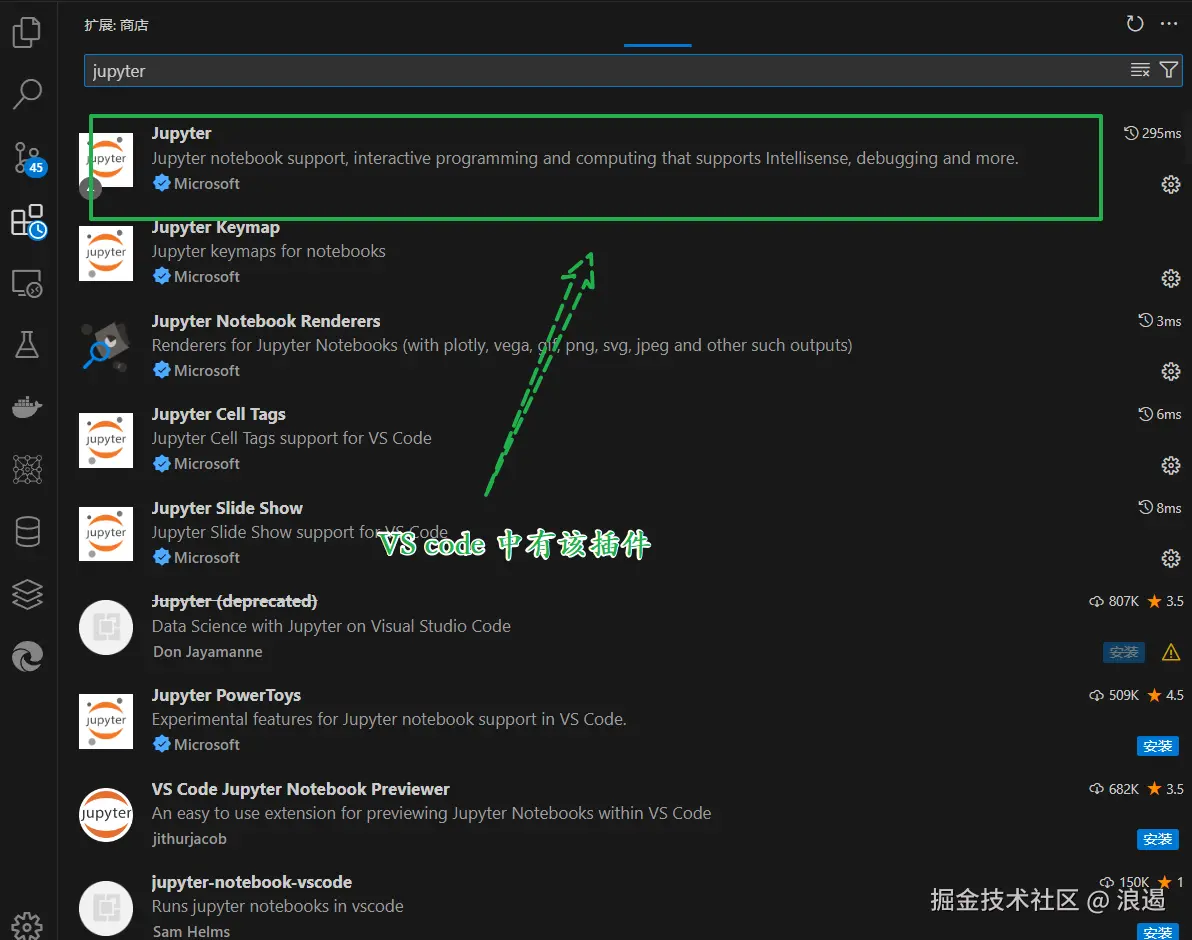Click the Notebook Previewer round logo

point(106,815)
